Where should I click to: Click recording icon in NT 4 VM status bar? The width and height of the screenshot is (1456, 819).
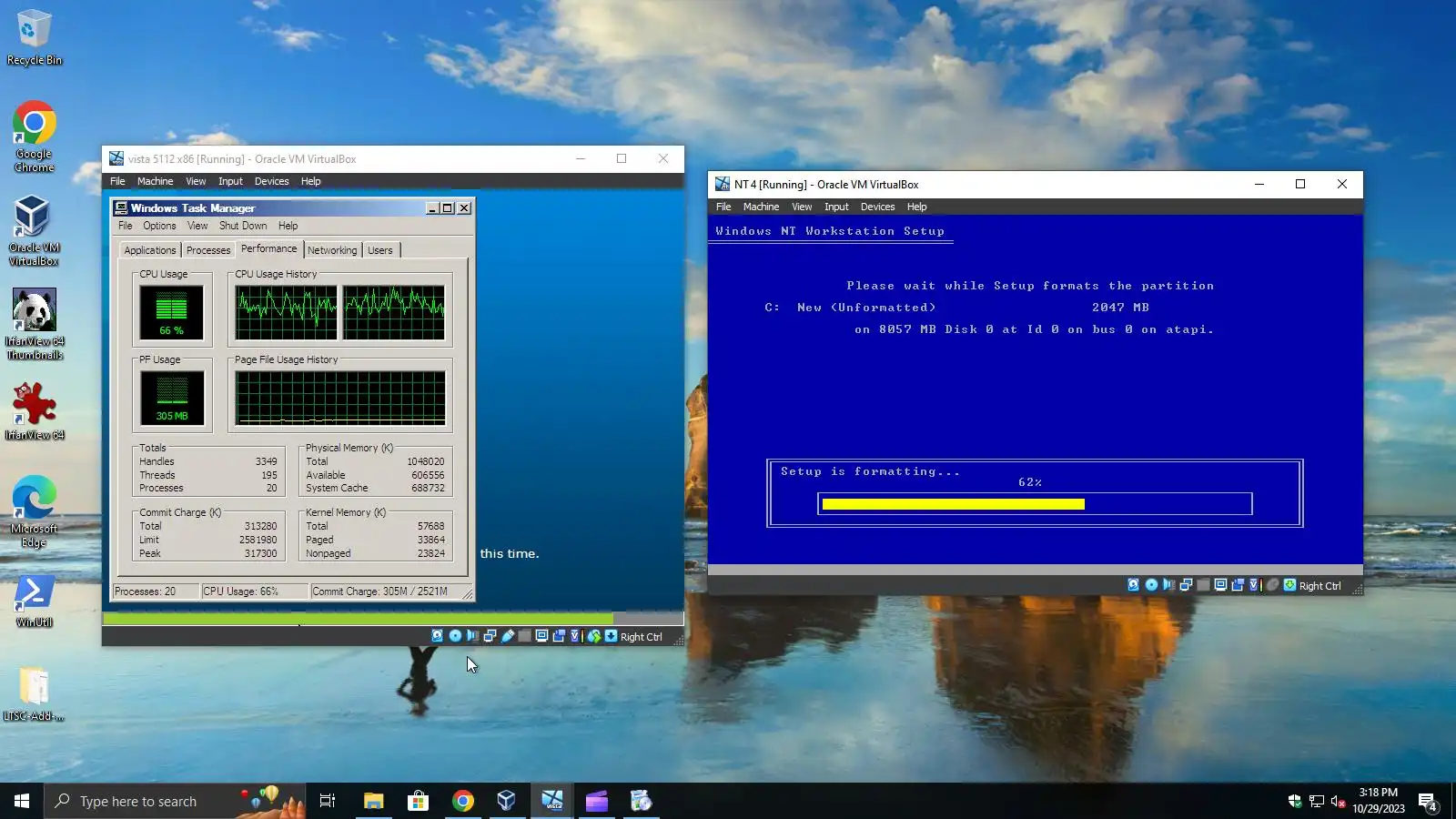pos(1238,585)
